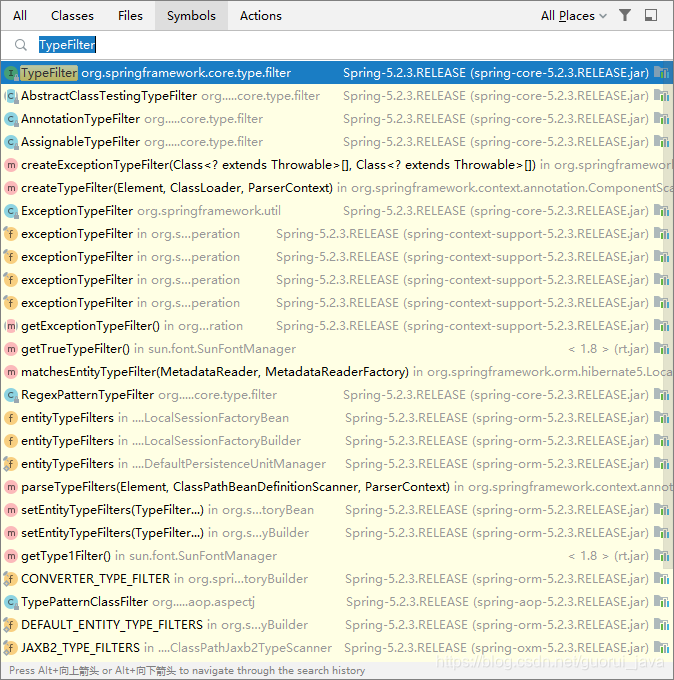674x680 pixels.
Task: Open the All Places scope dropdown
Action: [573, 16]
